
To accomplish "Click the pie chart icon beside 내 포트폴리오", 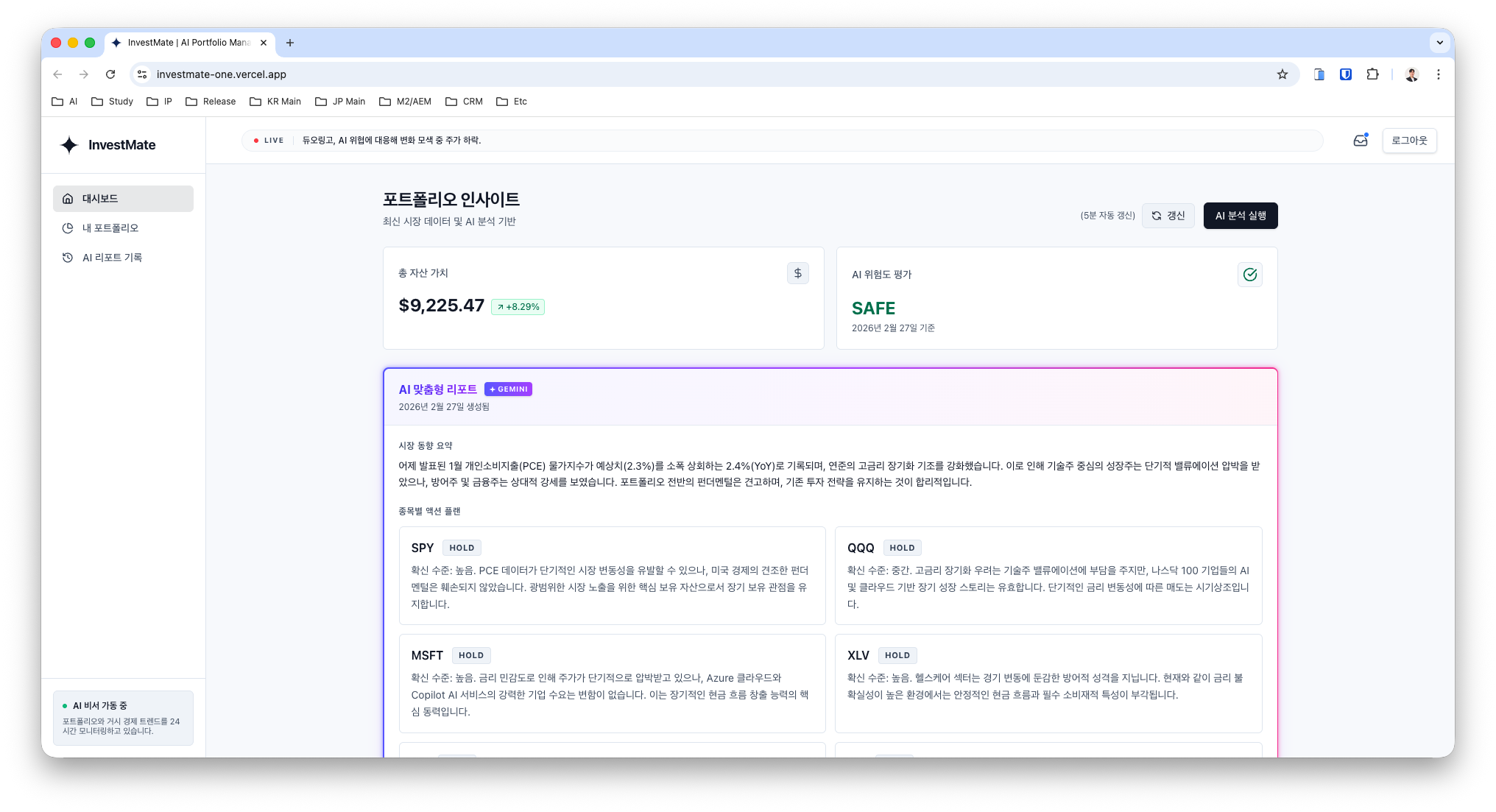I will point(67,227).
